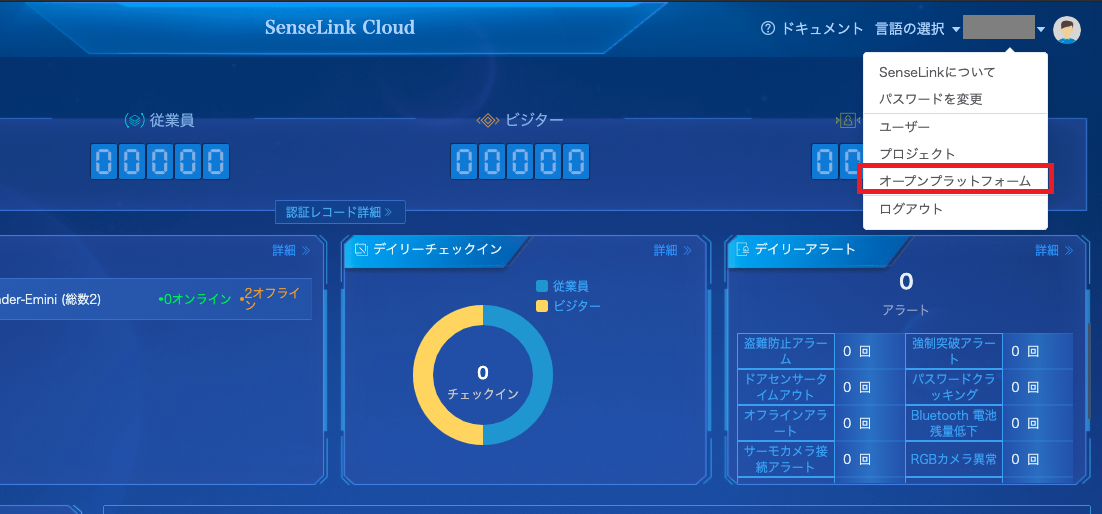Click the 2オフライン status text

[x=268, y=300]
